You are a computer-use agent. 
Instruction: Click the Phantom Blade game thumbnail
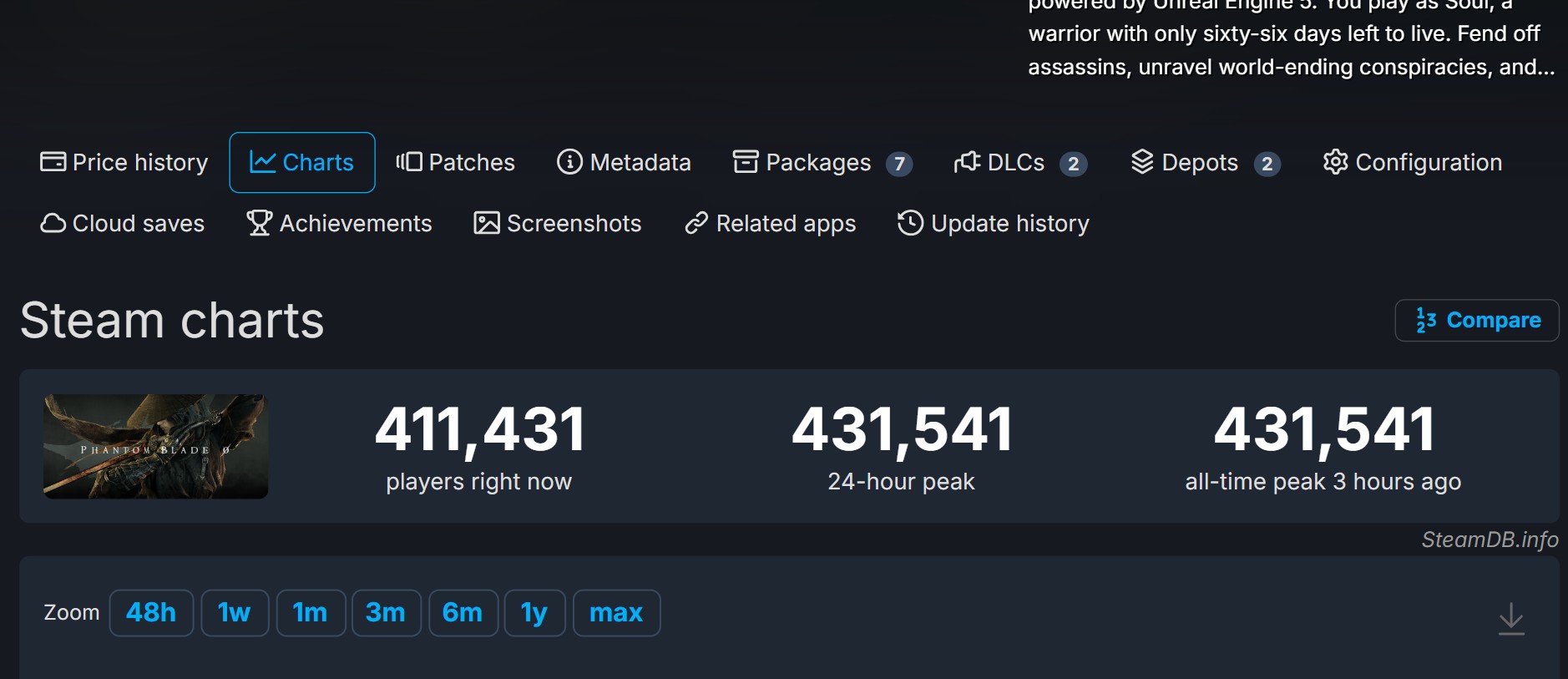coord(156,447)
